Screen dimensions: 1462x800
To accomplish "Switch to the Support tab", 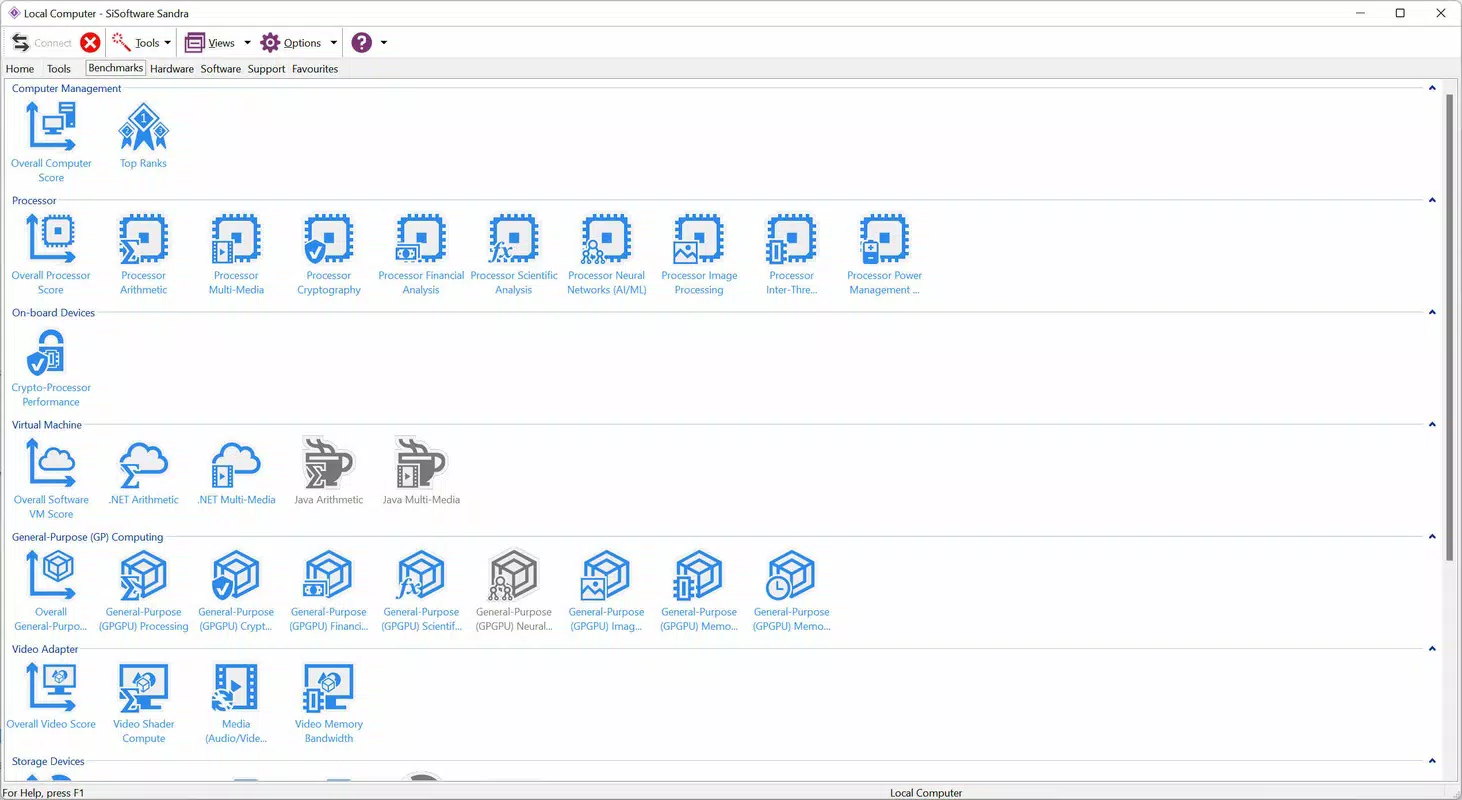I will tap(266, 69).
